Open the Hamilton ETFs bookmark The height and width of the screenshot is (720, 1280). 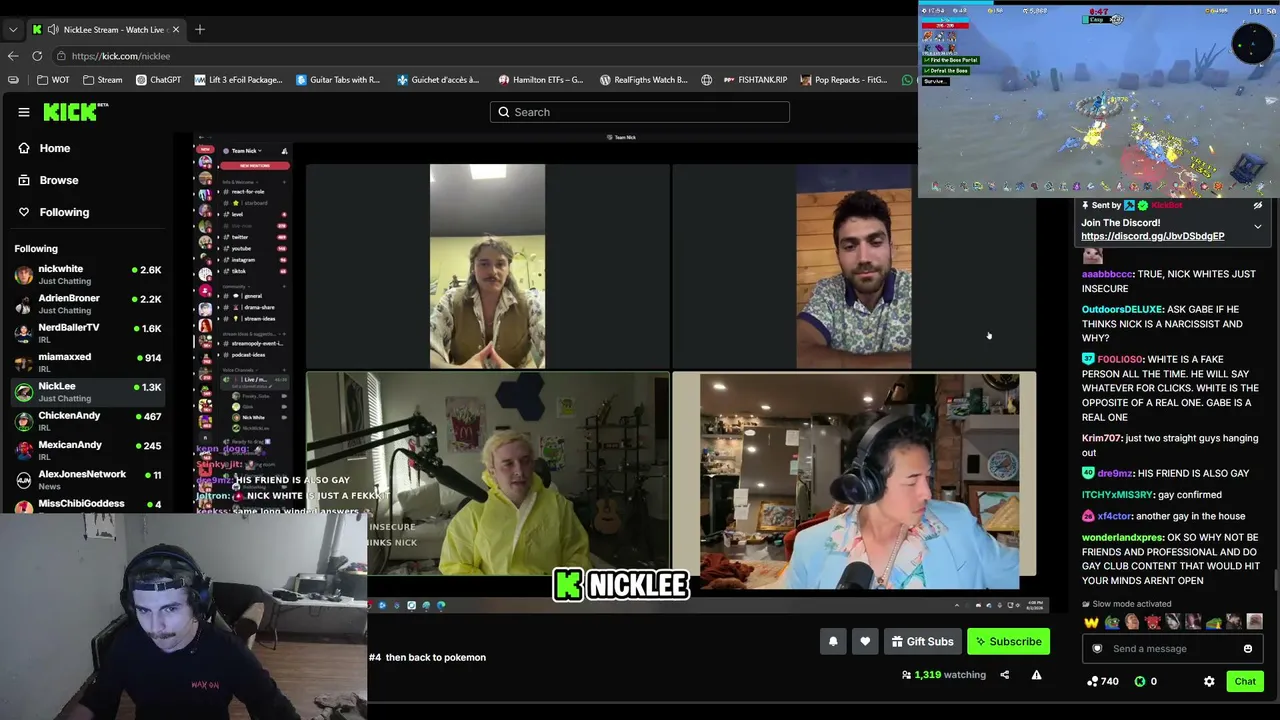coord(540,80)
